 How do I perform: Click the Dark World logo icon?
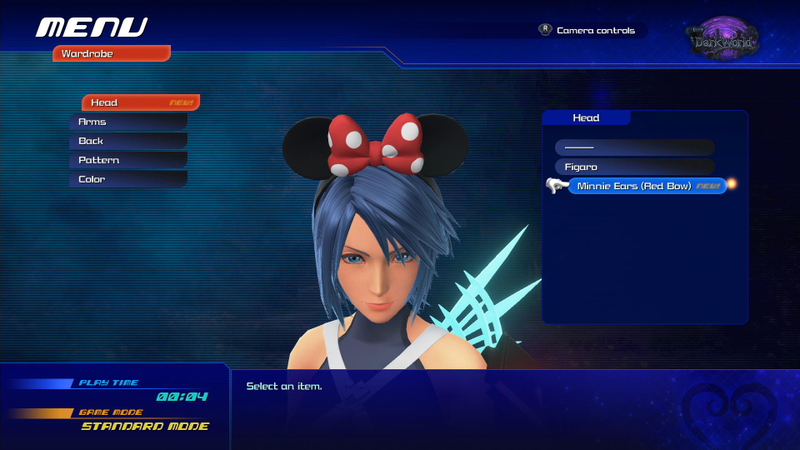tap(722, 39)
